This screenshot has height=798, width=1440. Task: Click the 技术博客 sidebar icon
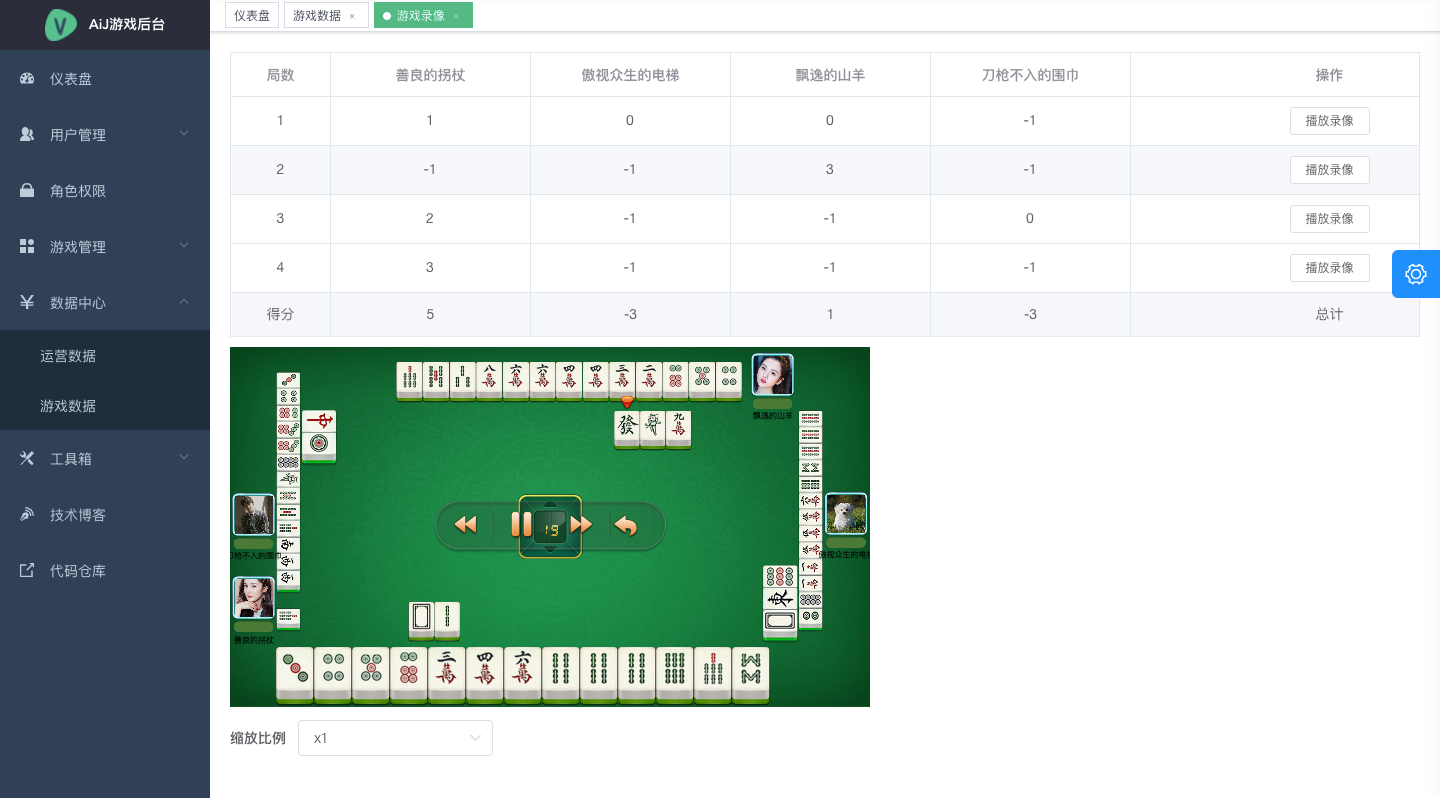pyautogui.click(x=28, y=515)
